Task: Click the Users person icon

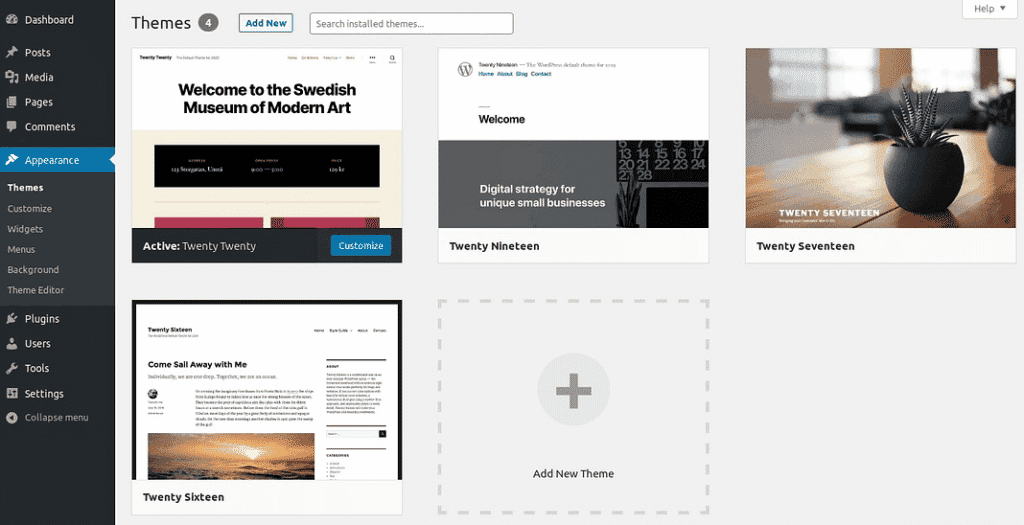Action: [x=12, y=343]
